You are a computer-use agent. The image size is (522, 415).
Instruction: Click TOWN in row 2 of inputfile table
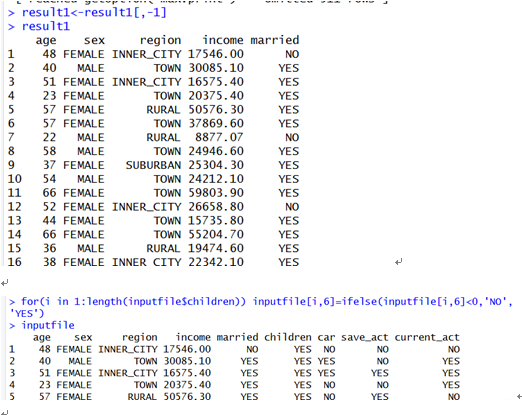pos(146,361)
